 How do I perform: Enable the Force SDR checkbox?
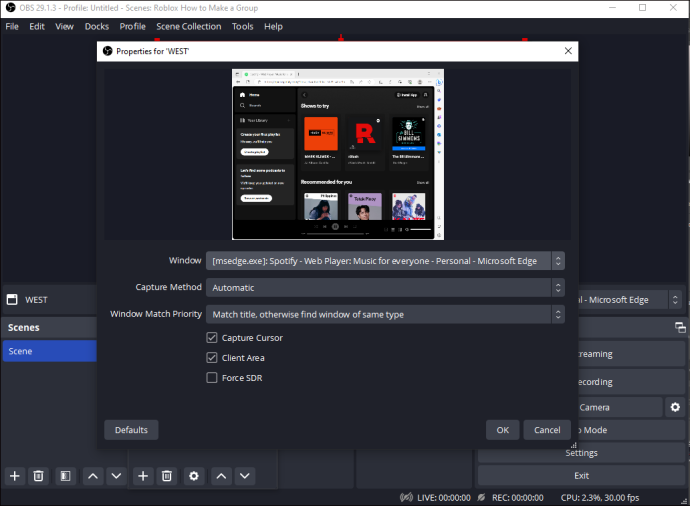[212, 378]
